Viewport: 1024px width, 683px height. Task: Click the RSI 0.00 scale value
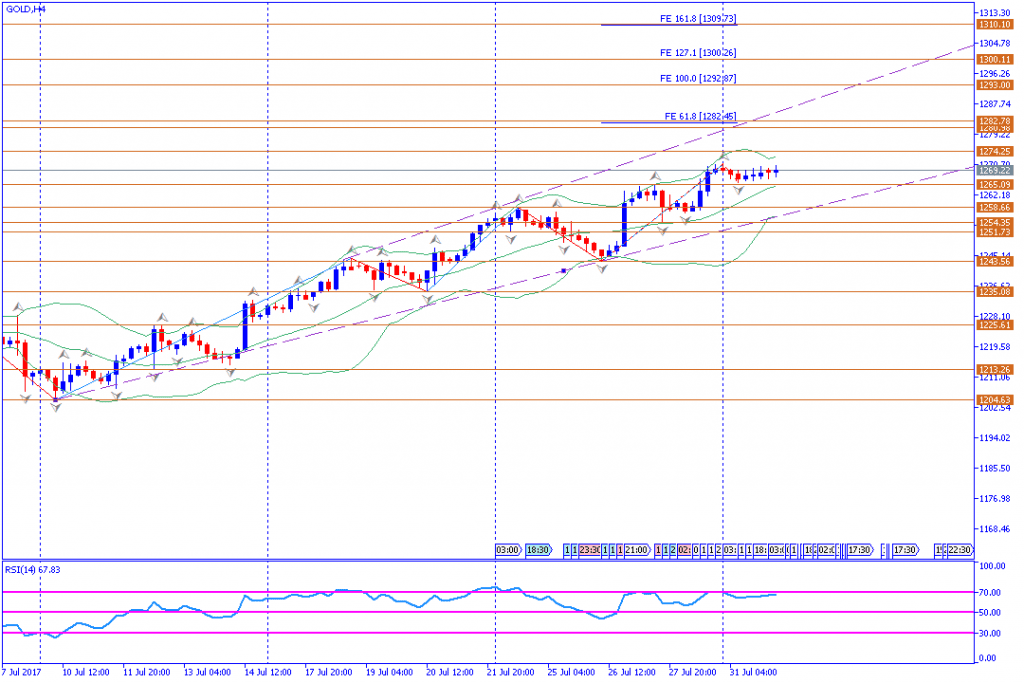987,658
